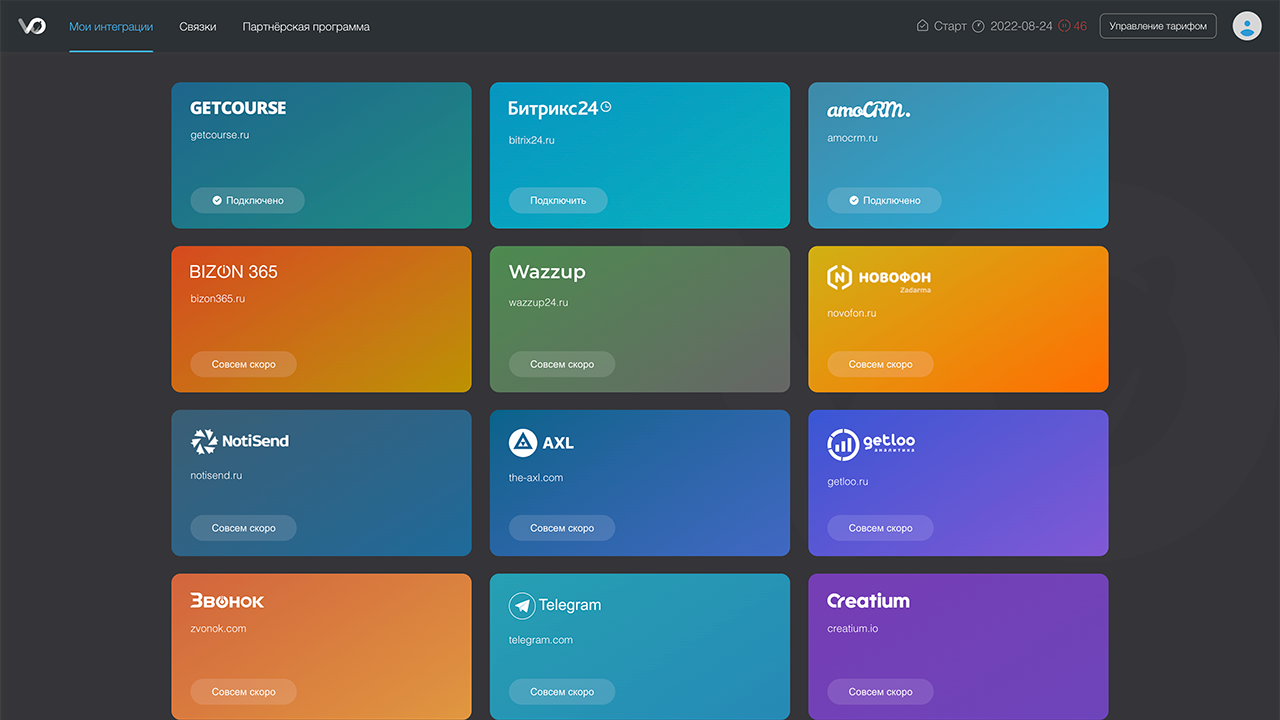Click the bizon365.ru domain text

(x=217, y=299)
